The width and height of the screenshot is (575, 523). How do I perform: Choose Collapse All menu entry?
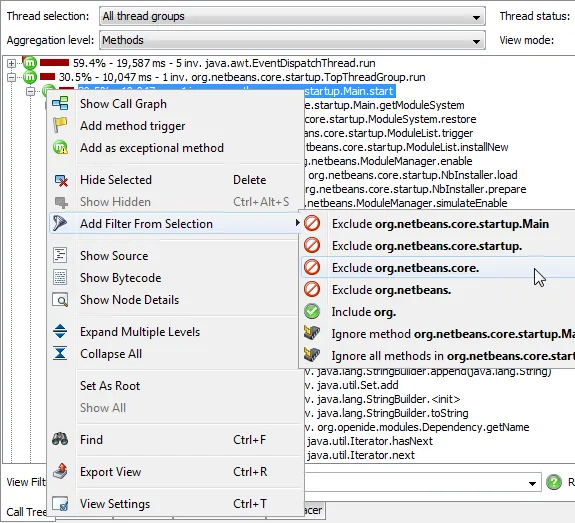click(175, 354)
